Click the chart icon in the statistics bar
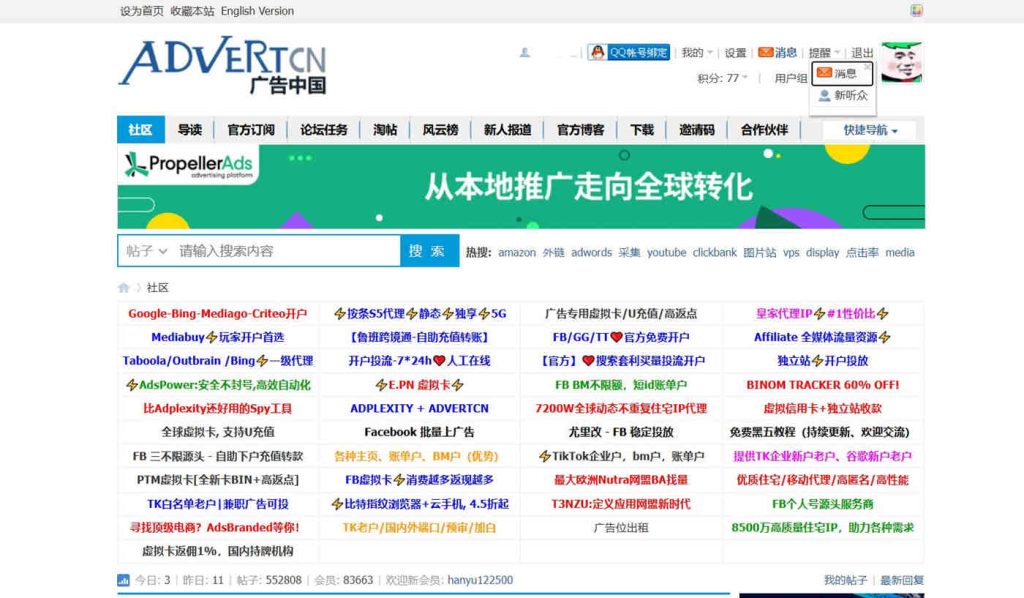This screenshot has width=1024, height=598. 124,579
